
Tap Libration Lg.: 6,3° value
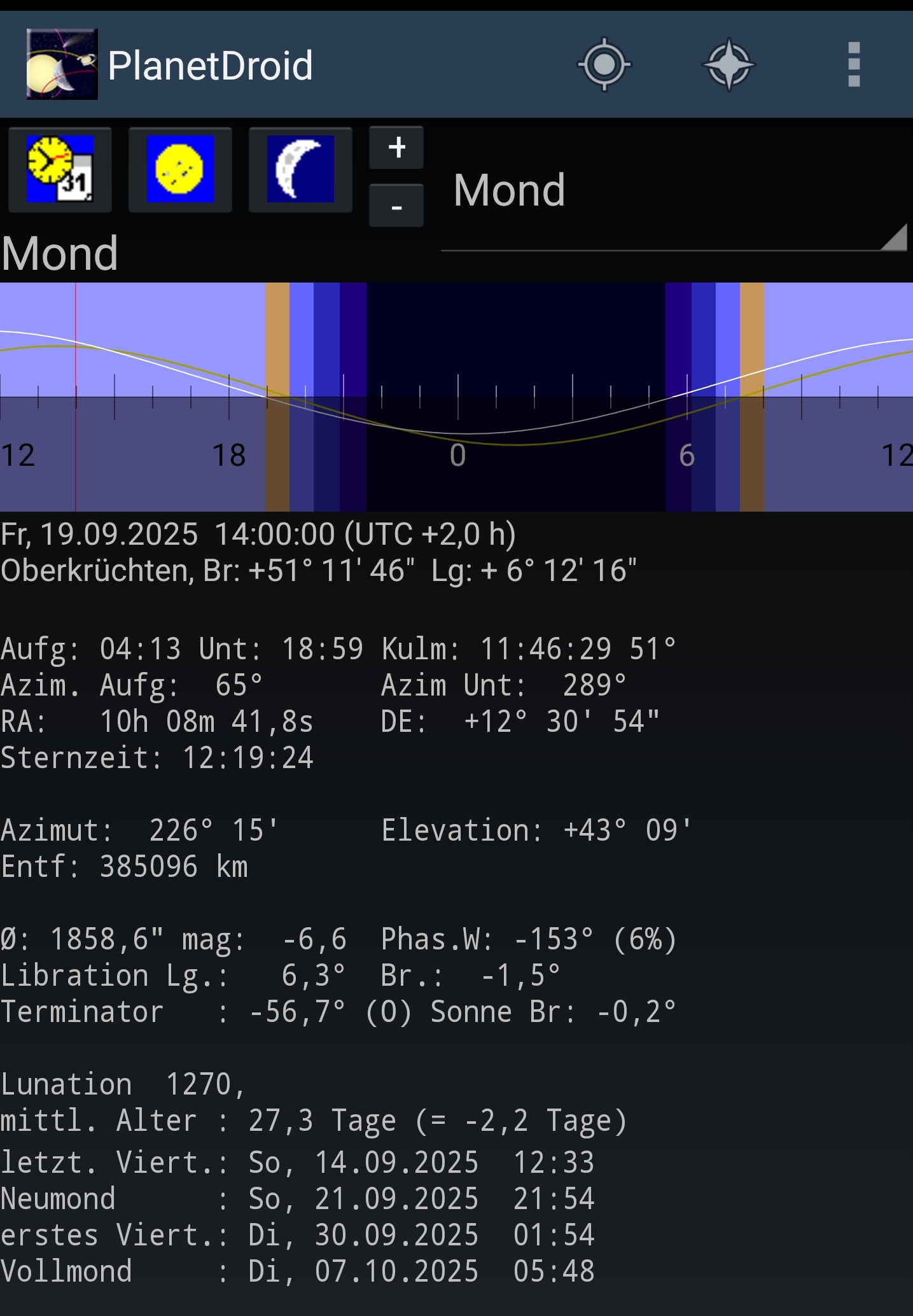point(173,976)
